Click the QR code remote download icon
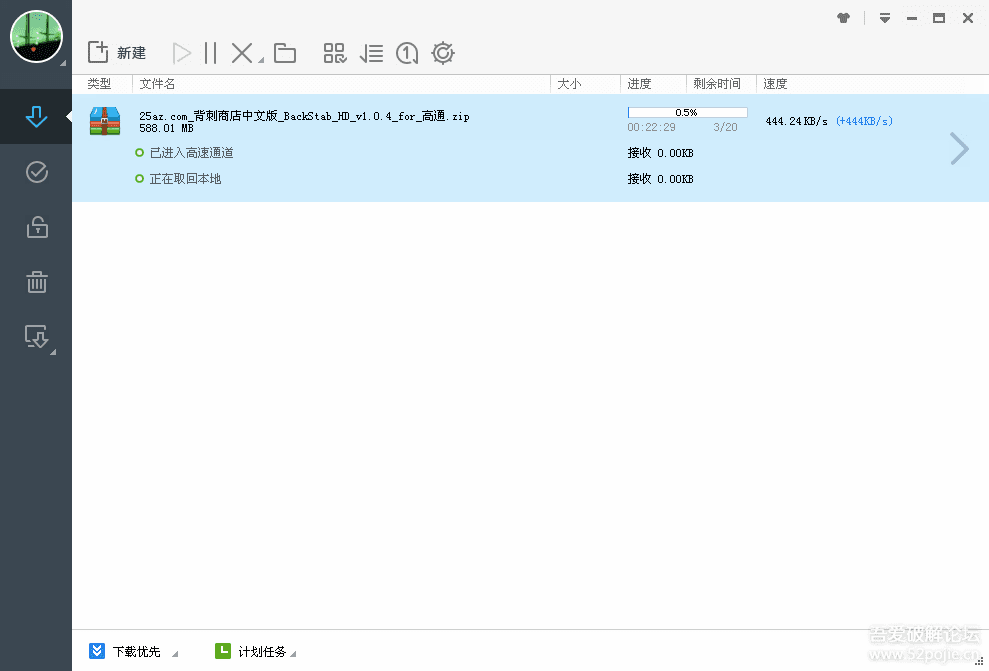 (x=334, y=52)
